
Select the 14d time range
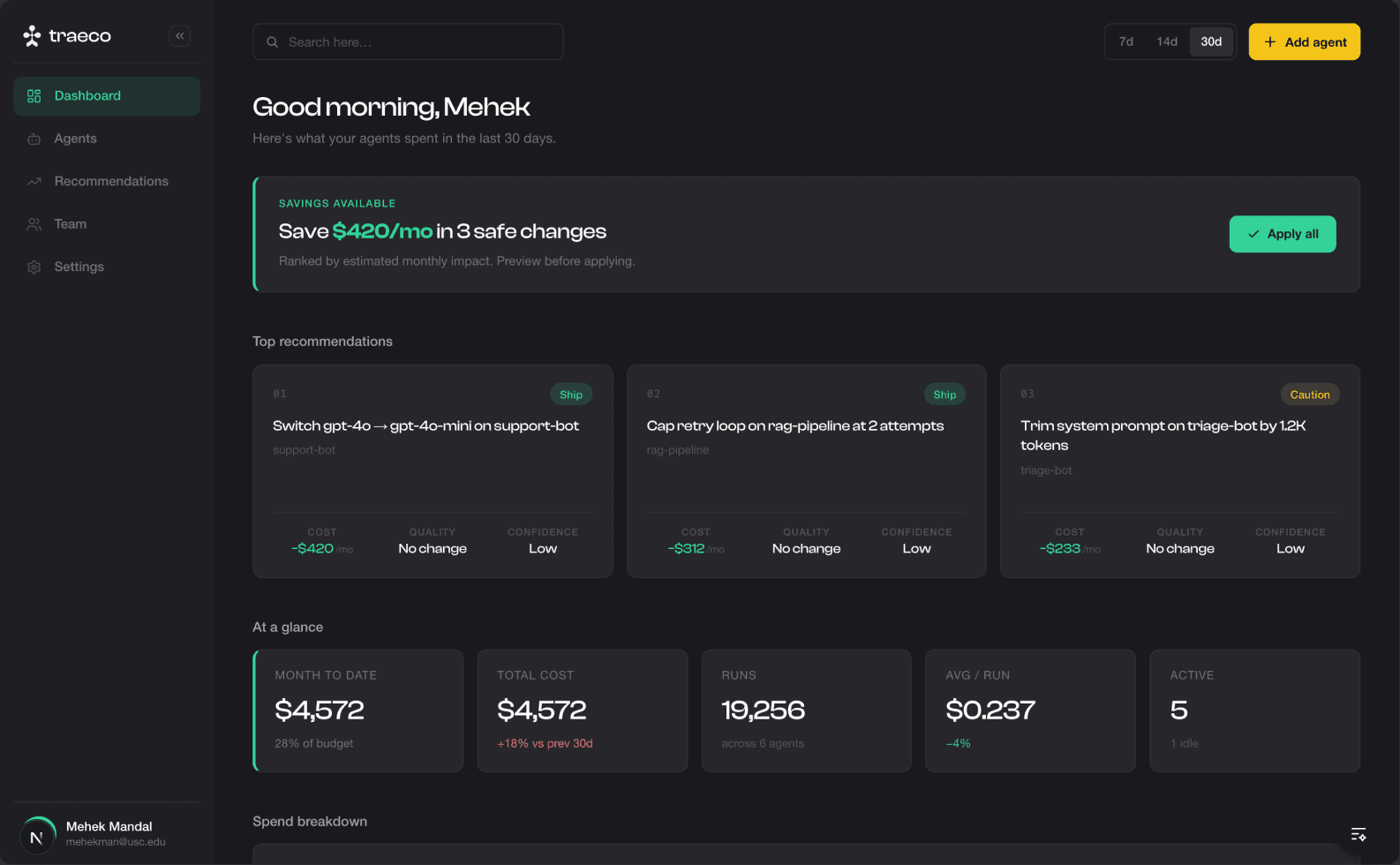tap(1167, 42)
